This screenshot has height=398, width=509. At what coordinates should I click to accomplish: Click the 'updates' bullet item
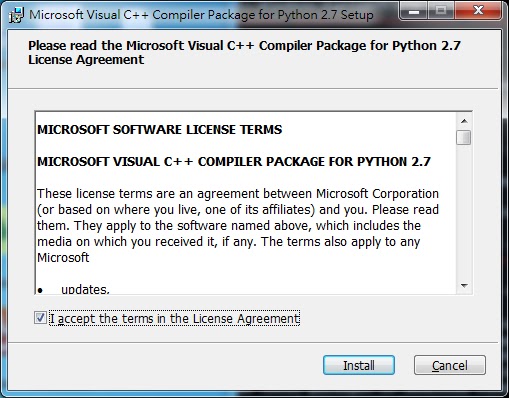pos(85,289)
